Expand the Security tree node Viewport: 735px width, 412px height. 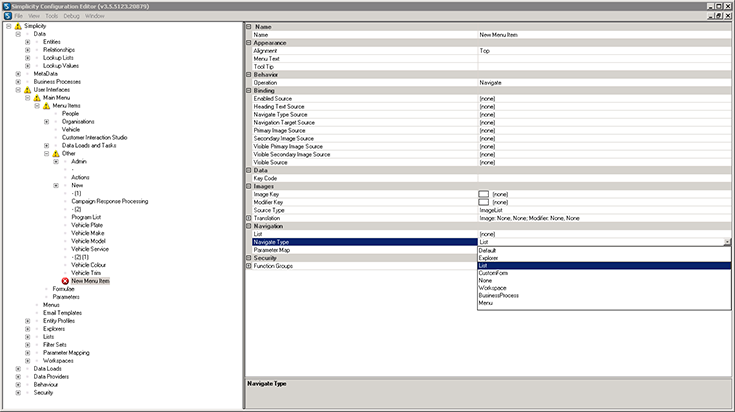point(18,393)
